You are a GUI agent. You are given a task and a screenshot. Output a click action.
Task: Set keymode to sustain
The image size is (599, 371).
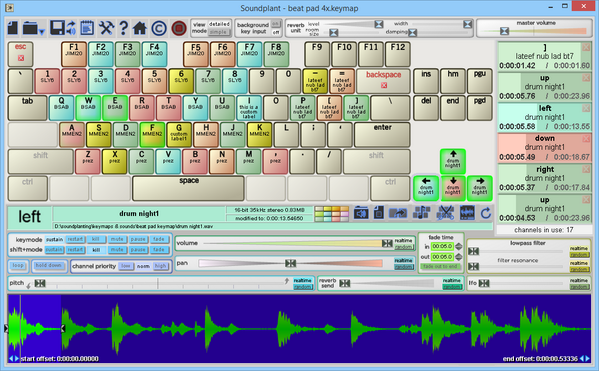pos(55,239)
